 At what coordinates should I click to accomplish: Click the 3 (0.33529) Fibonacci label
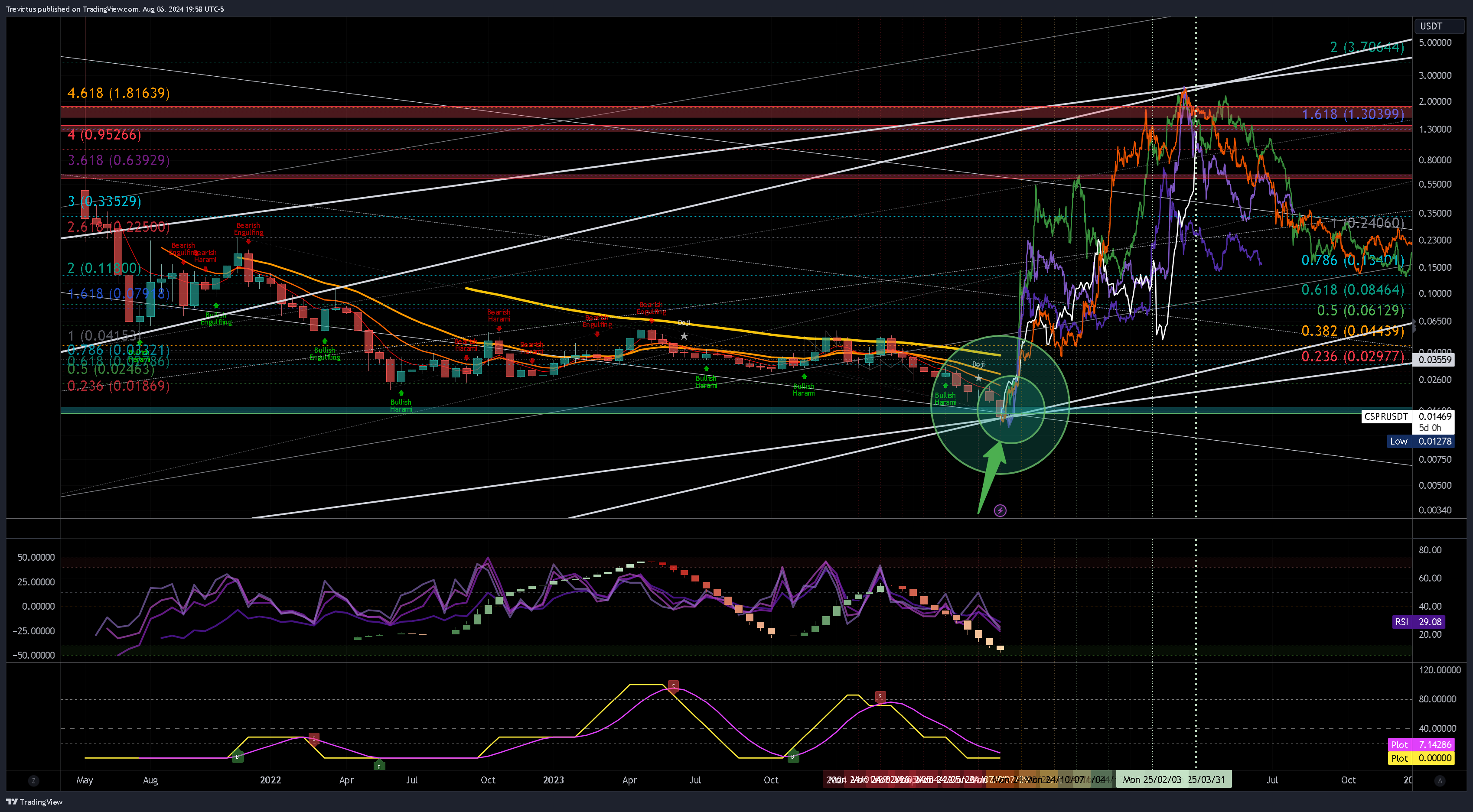pos(104,201)
